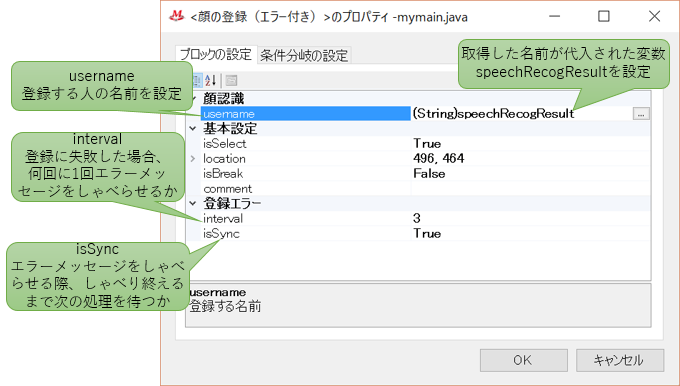The height and width of the screenshot is (386, 680).
Task: Click the False value of isBreak
Action: click(429, 173)
